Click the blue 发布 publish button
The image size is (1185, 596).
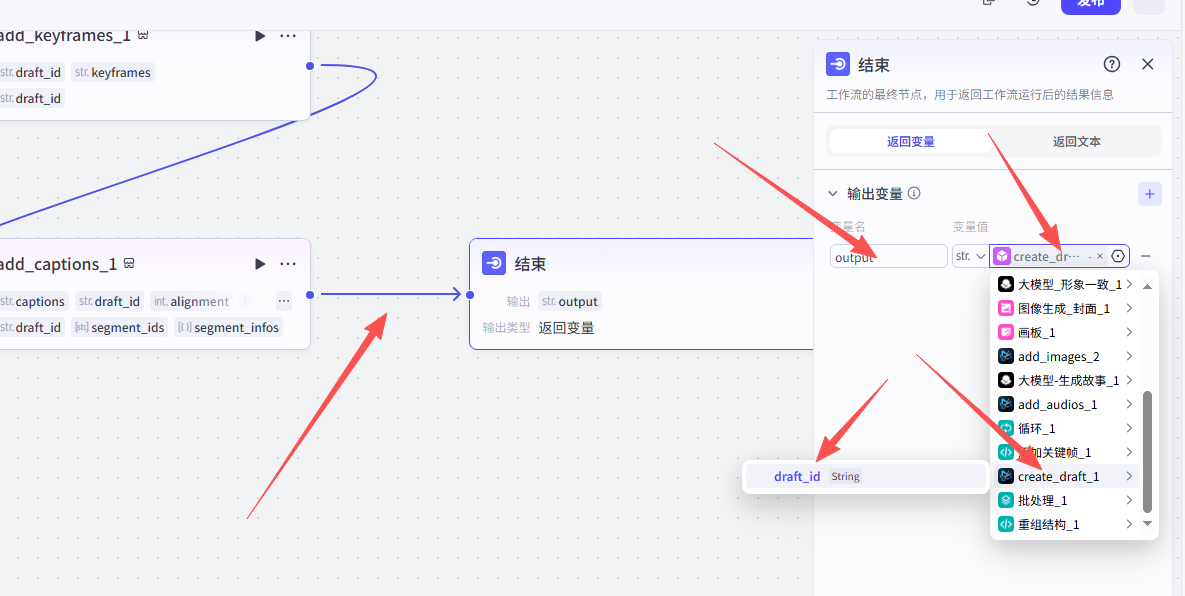tap(1090, 3)
